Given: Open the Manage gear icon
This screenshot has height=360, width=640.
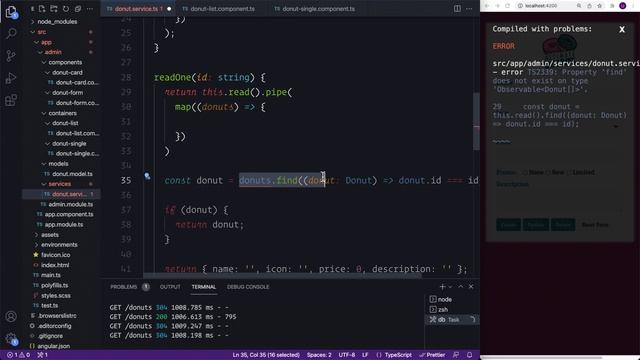Looking at the screenshot, I should (11, 338).
